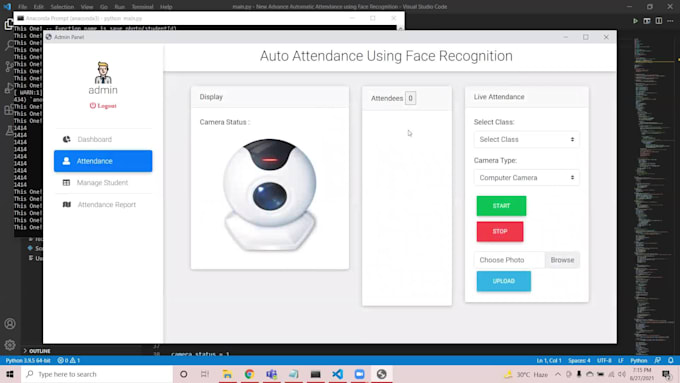Open Zoom from taskbar
680x383 pixels.
pyautogui.click(x=360, y=374)
